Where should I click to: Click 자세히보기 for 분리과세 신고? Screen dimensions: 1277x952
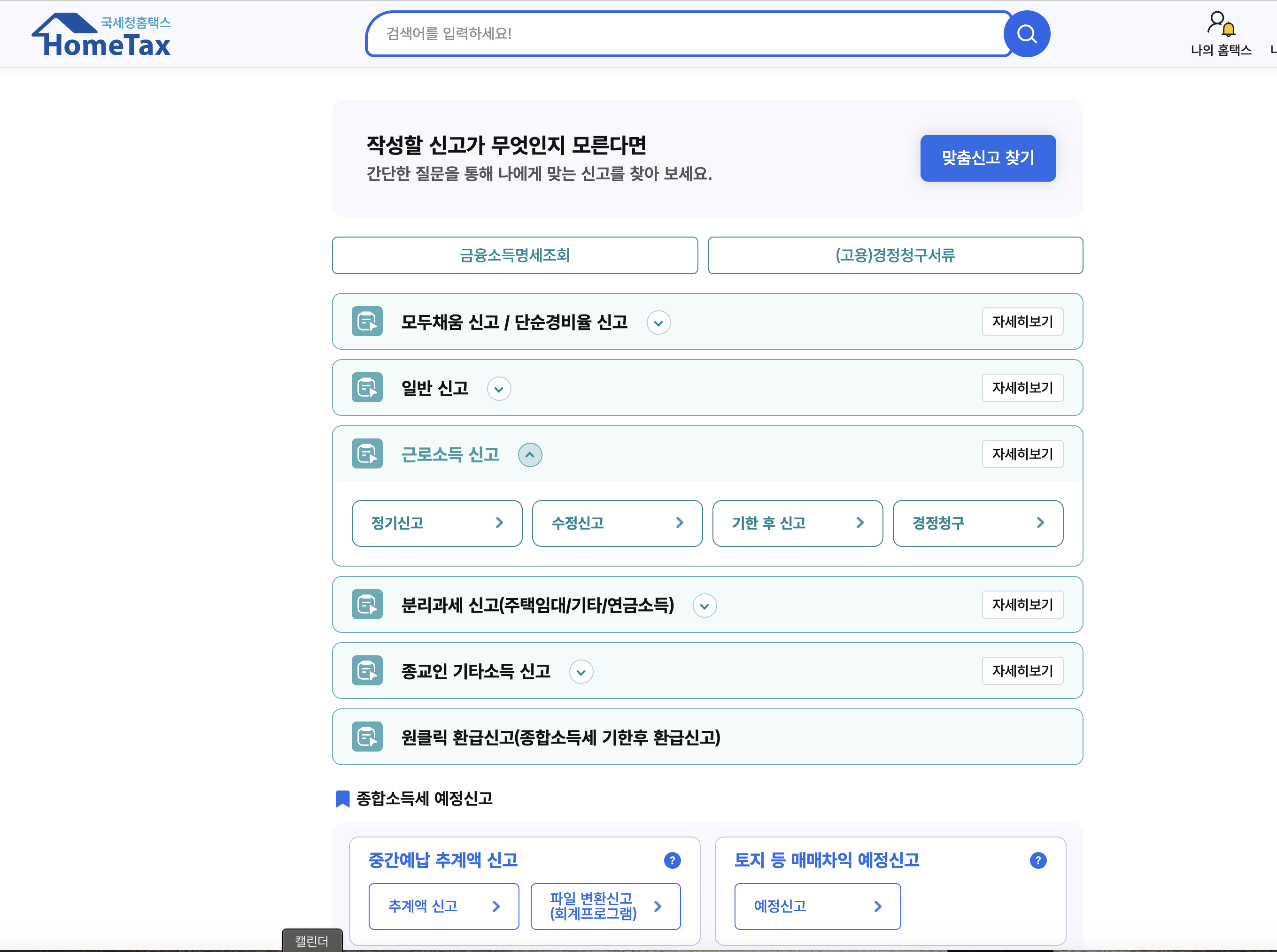[x=1022, y=605]
